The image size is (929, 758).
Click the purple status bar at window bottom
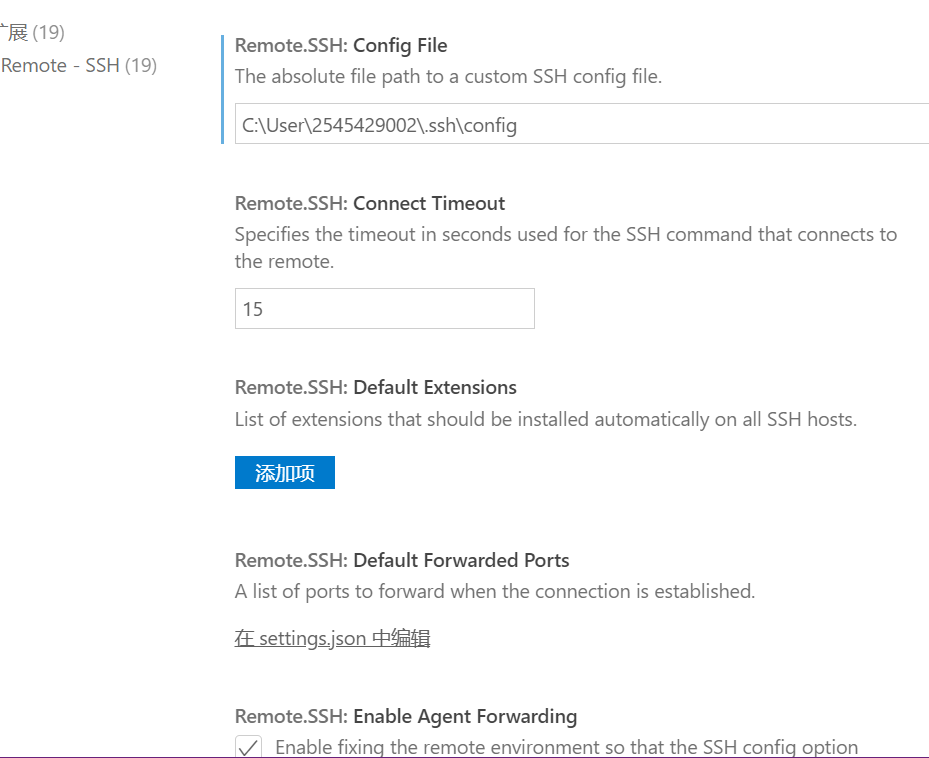pos(464,757)
